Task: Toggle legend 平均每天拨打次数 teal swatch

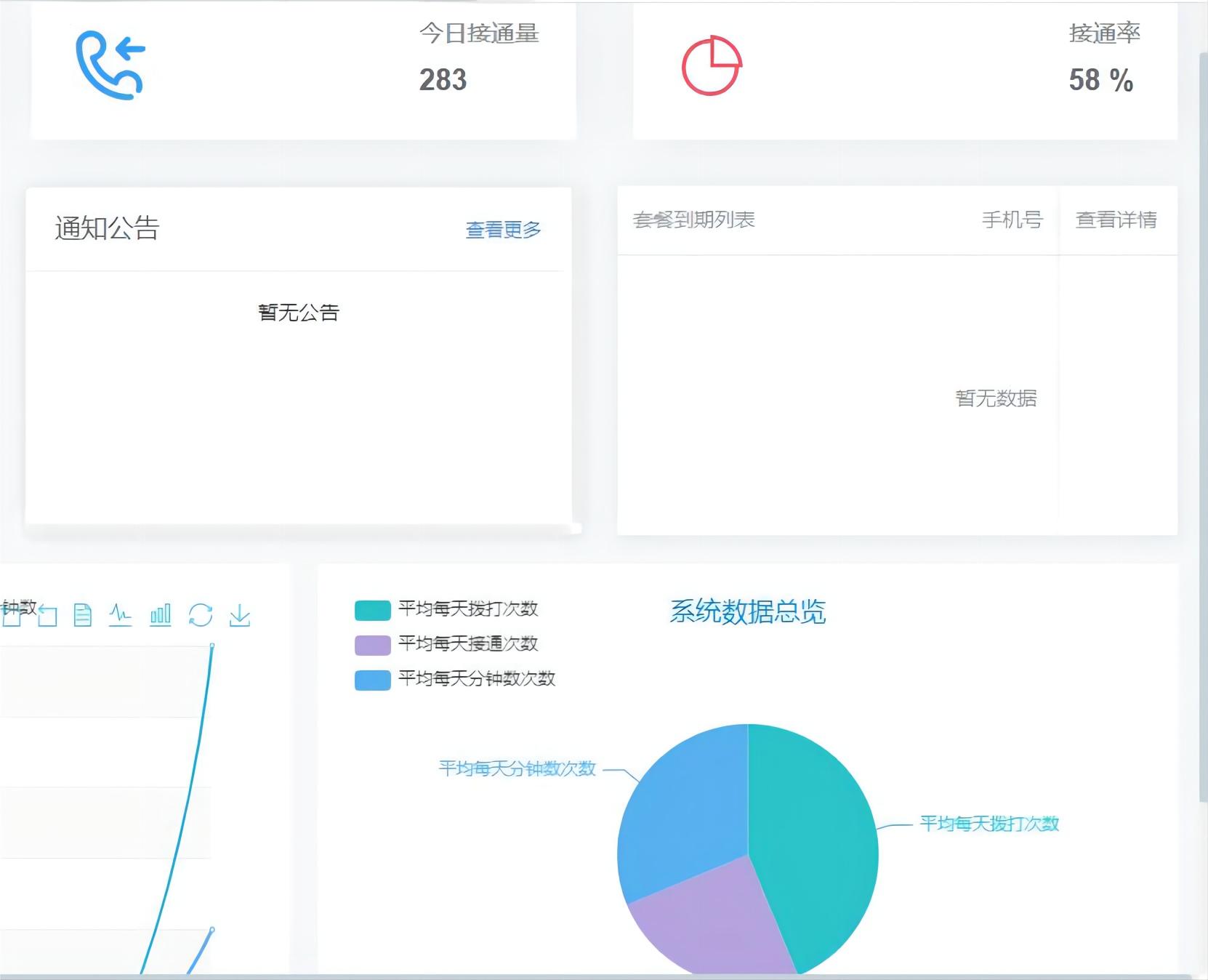Action: point(372,609)
